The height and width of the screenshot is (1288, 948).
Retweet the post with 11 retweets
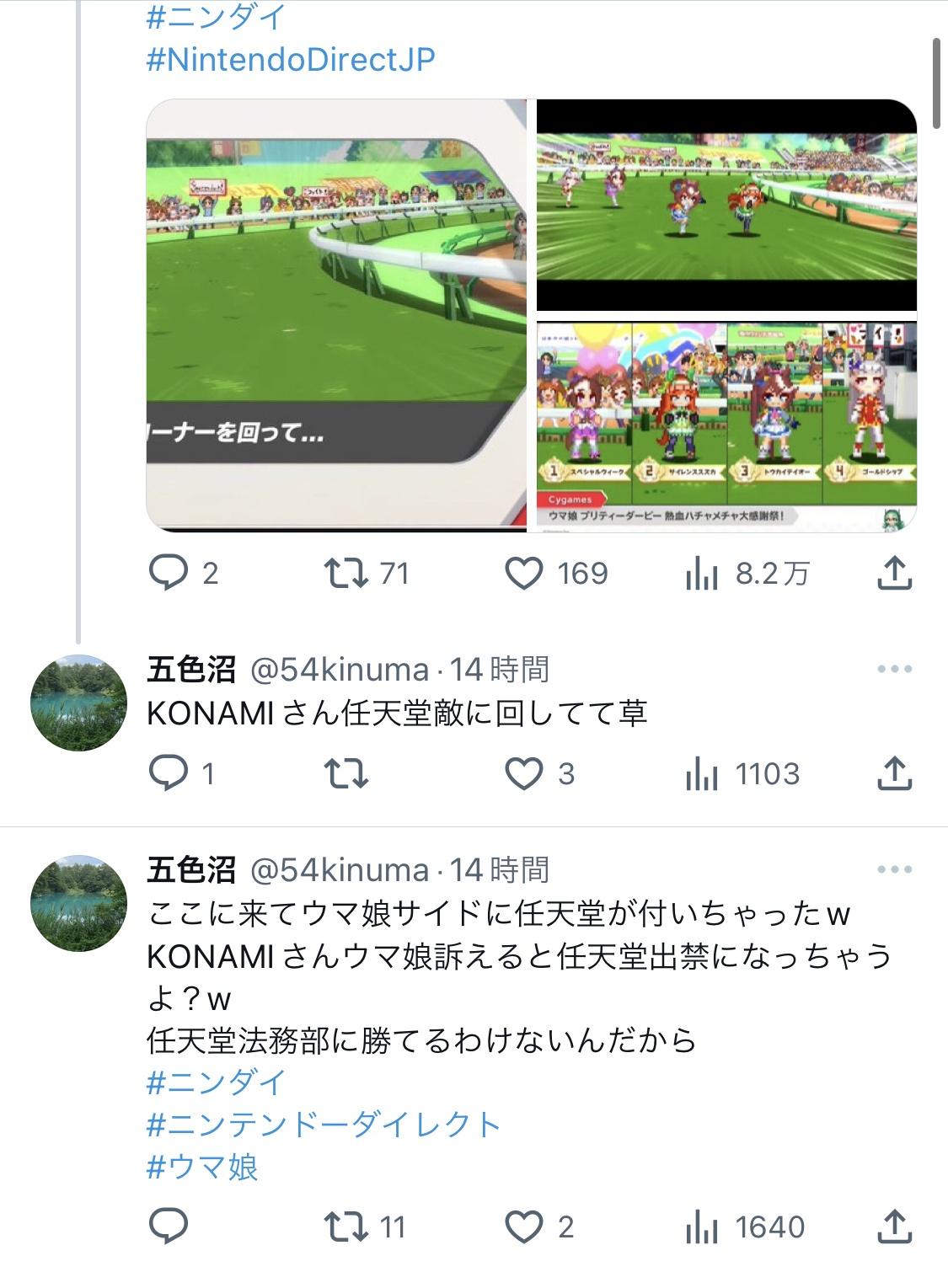[346, 1227]
